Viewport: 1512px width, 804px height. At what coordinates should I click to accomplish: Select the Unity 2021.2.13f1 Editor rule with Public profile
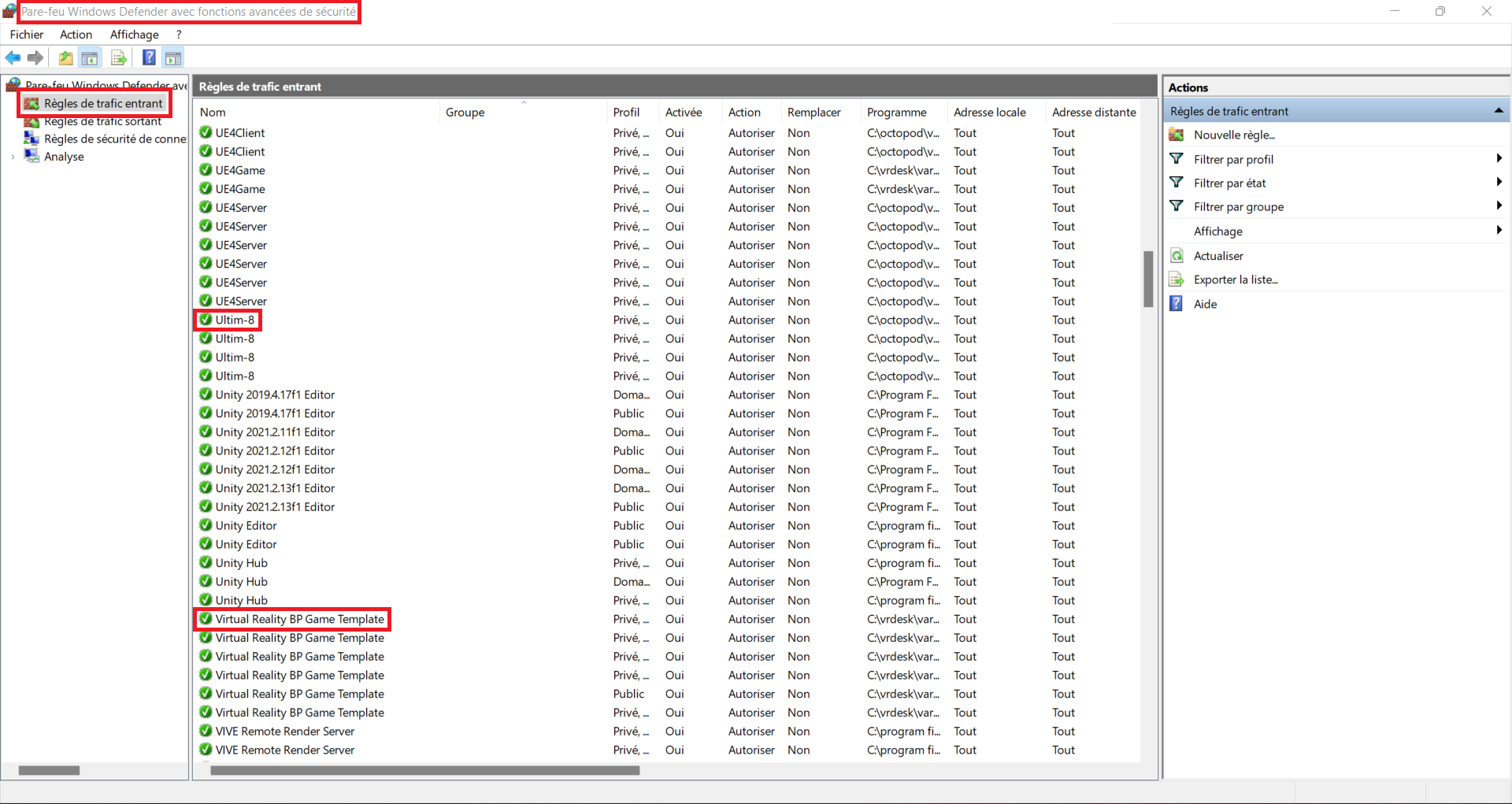667,507
